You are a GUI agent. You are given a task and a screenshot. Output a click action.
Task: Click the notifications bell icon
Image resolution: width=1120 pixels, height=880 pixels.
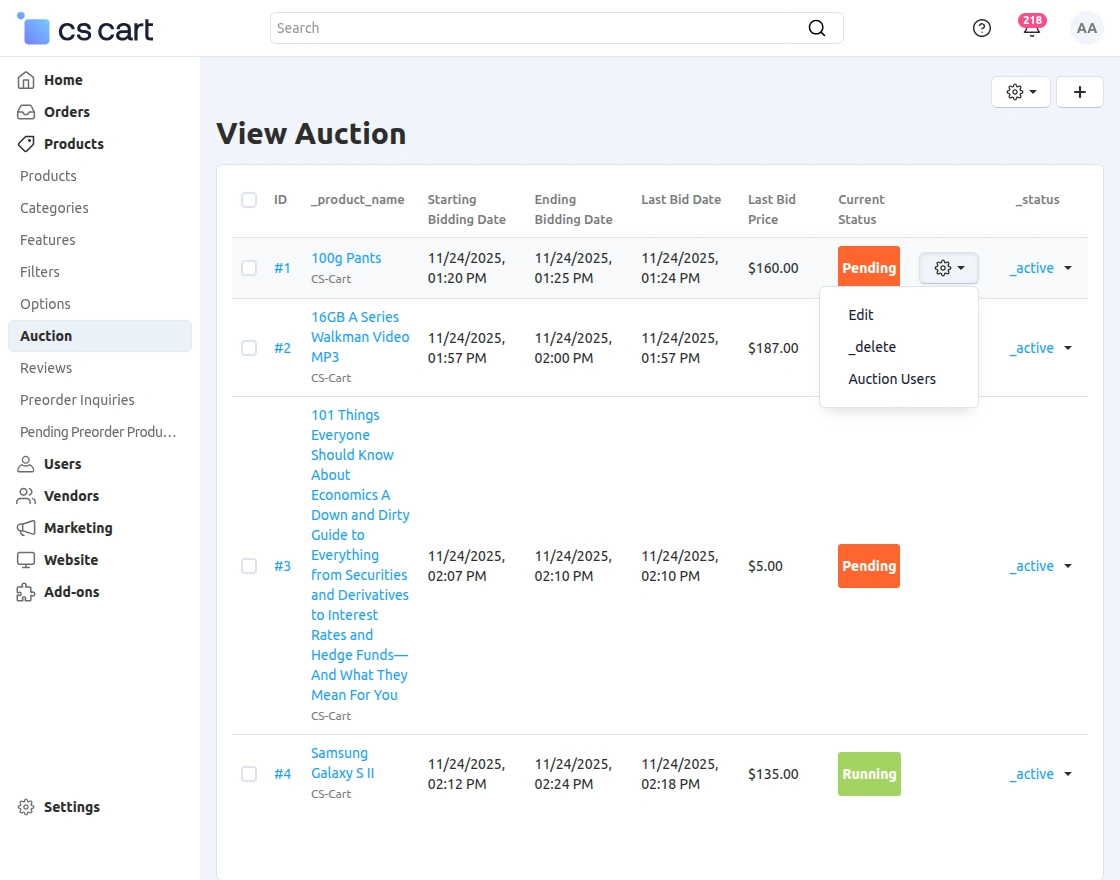click(x=1031, y=29)
